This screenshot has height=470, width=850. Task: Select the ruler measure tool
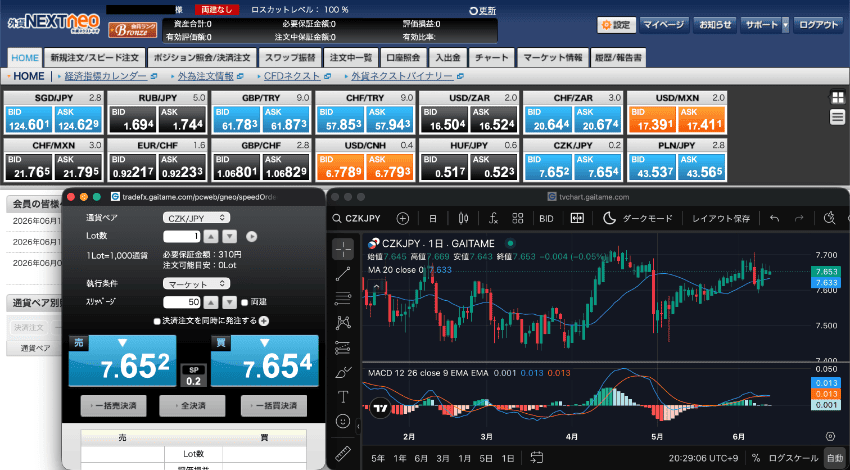(343, 453)
